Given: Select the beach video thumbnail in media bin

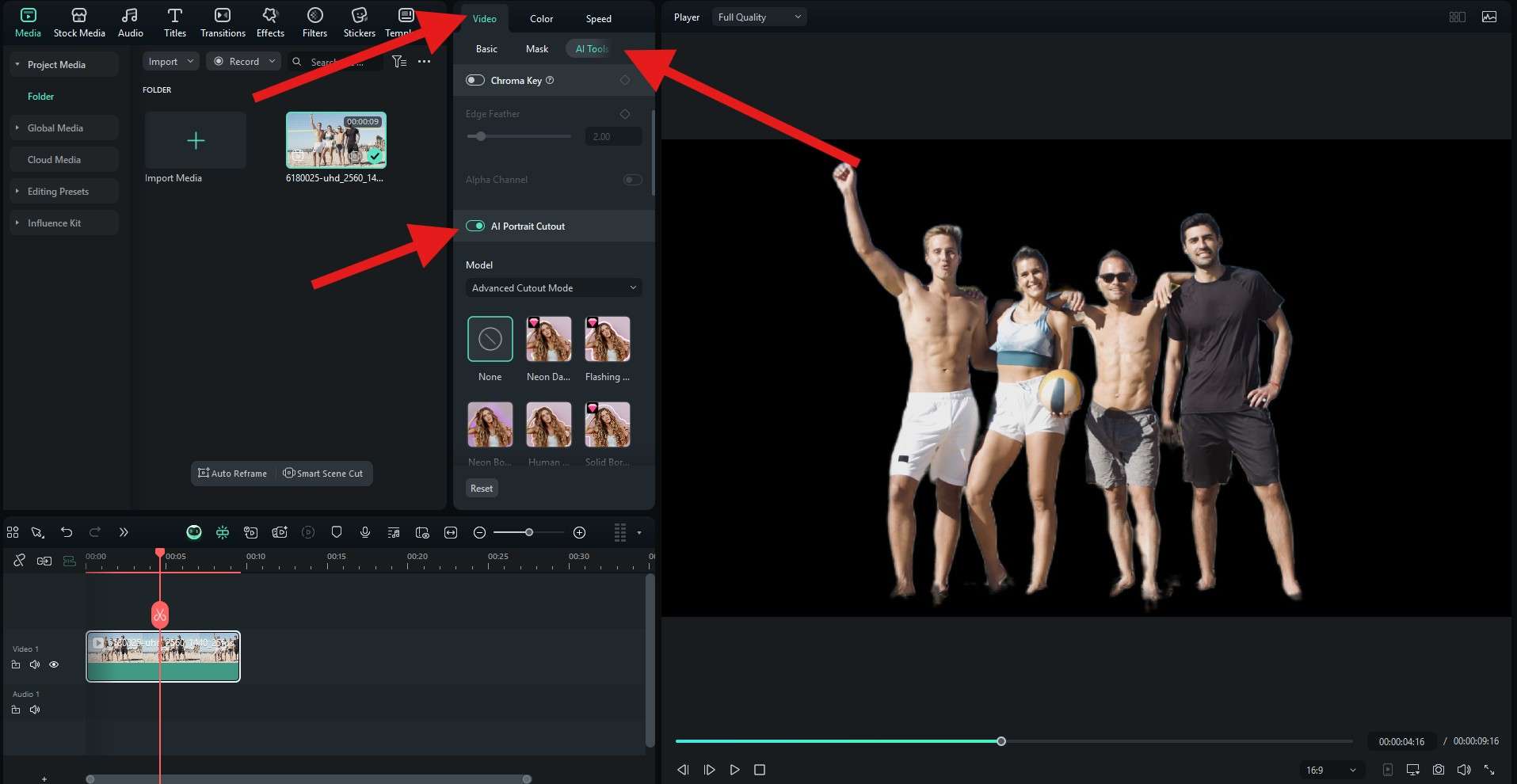Looking at the screenshot, I should pos(336,140).
